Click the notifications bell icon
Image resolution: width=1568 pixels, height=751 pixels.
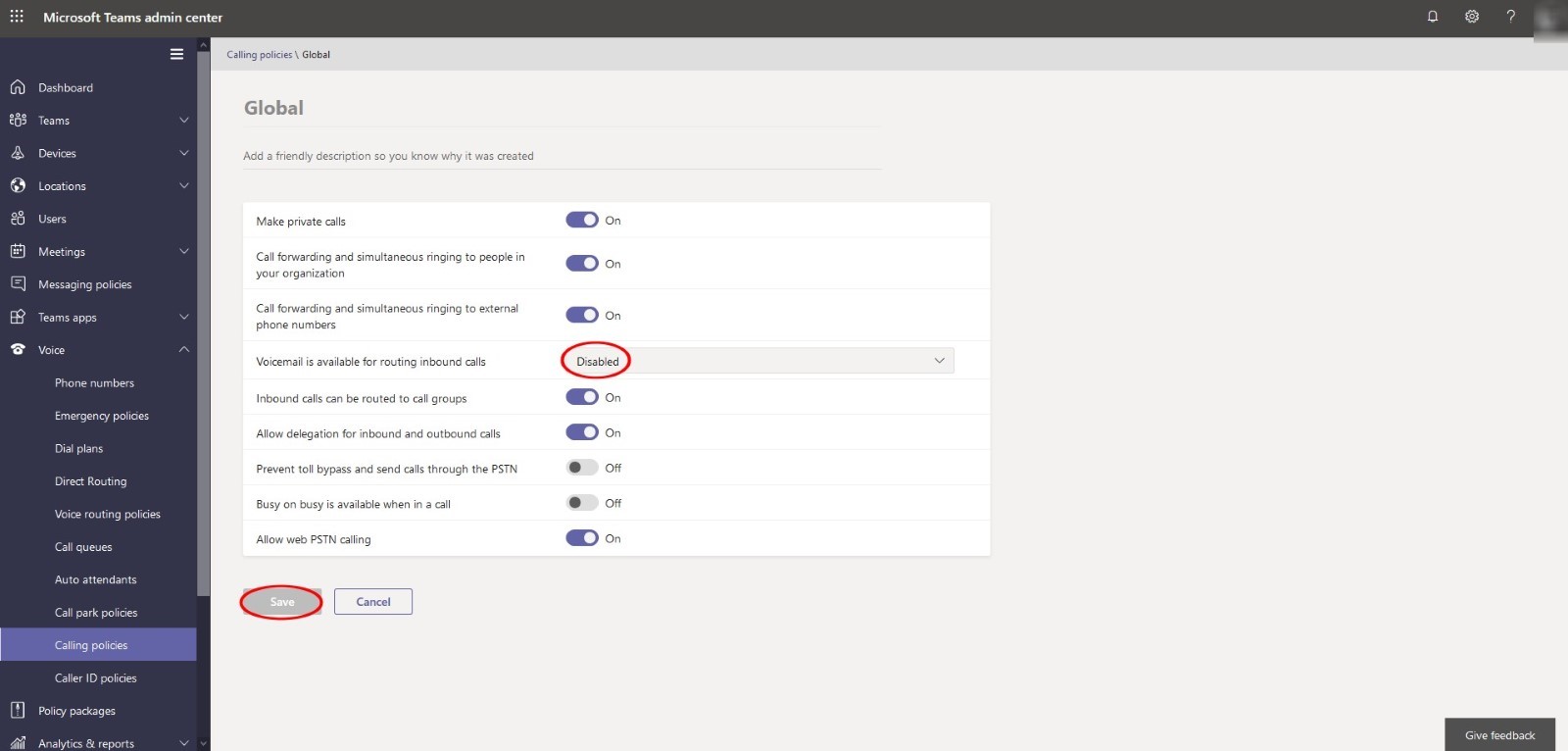pos(1433,17)
